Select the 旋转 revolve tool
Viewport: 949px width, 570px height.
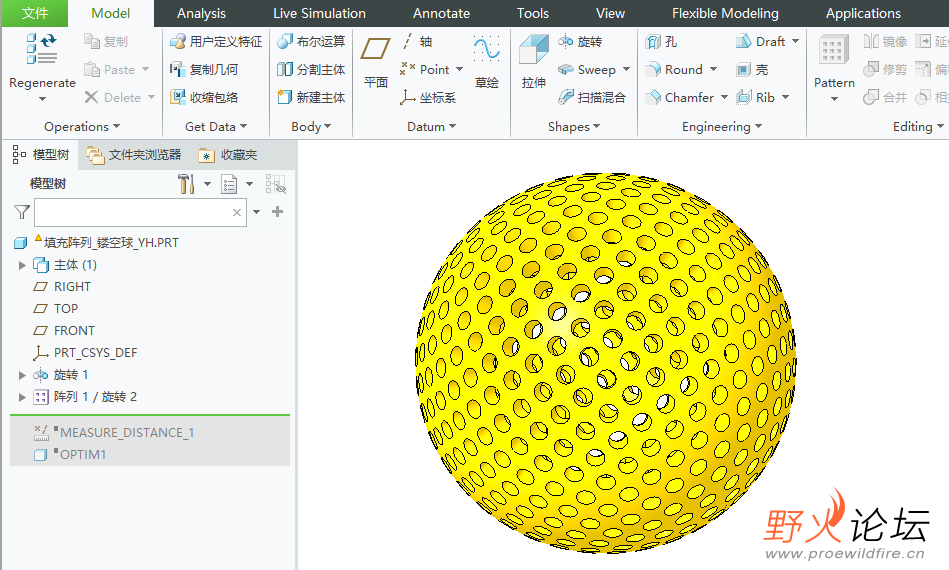[580, 41]
